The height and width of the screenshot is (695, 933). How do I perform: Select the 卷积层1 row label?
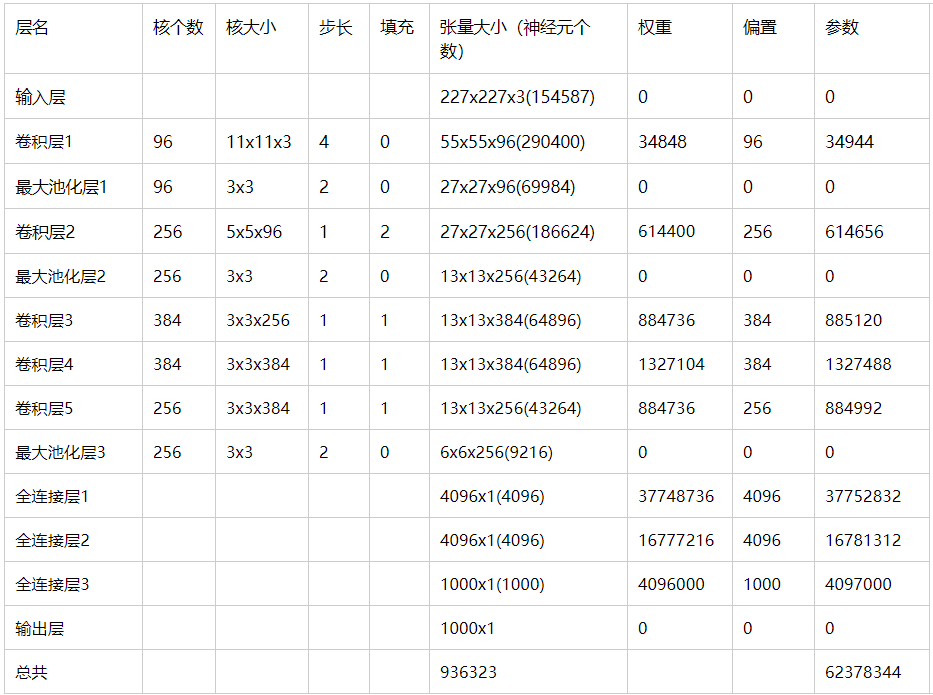pyautogui.click(x=43, y=142)
